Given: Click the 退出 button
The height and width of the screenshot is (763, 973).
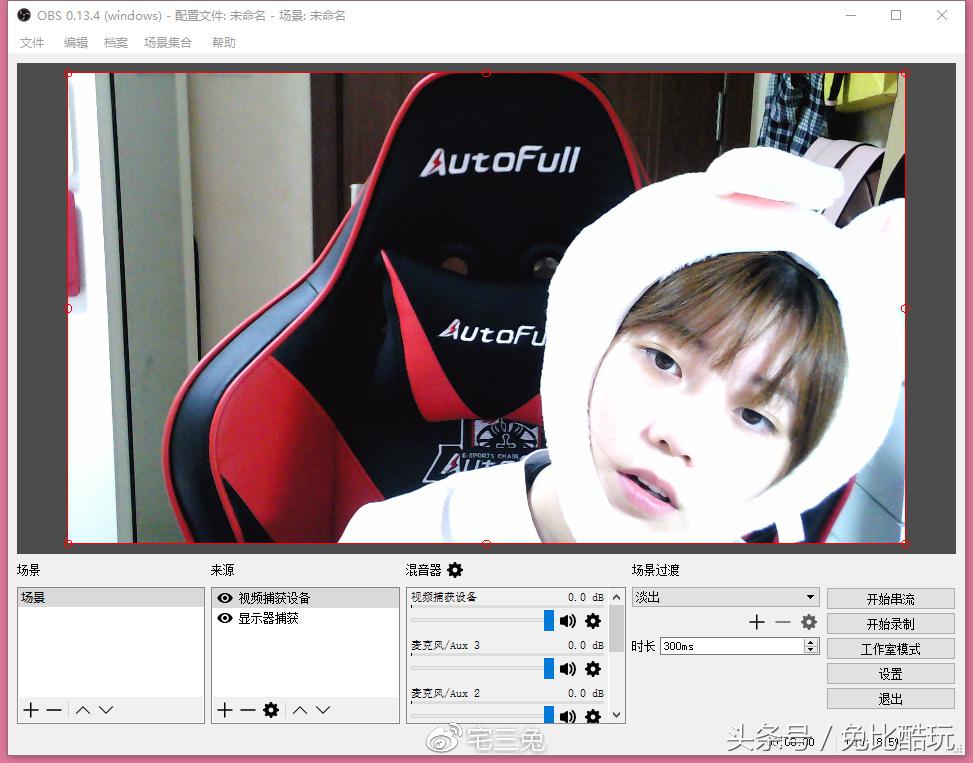Looking at the screenshot, I should 890,698.
